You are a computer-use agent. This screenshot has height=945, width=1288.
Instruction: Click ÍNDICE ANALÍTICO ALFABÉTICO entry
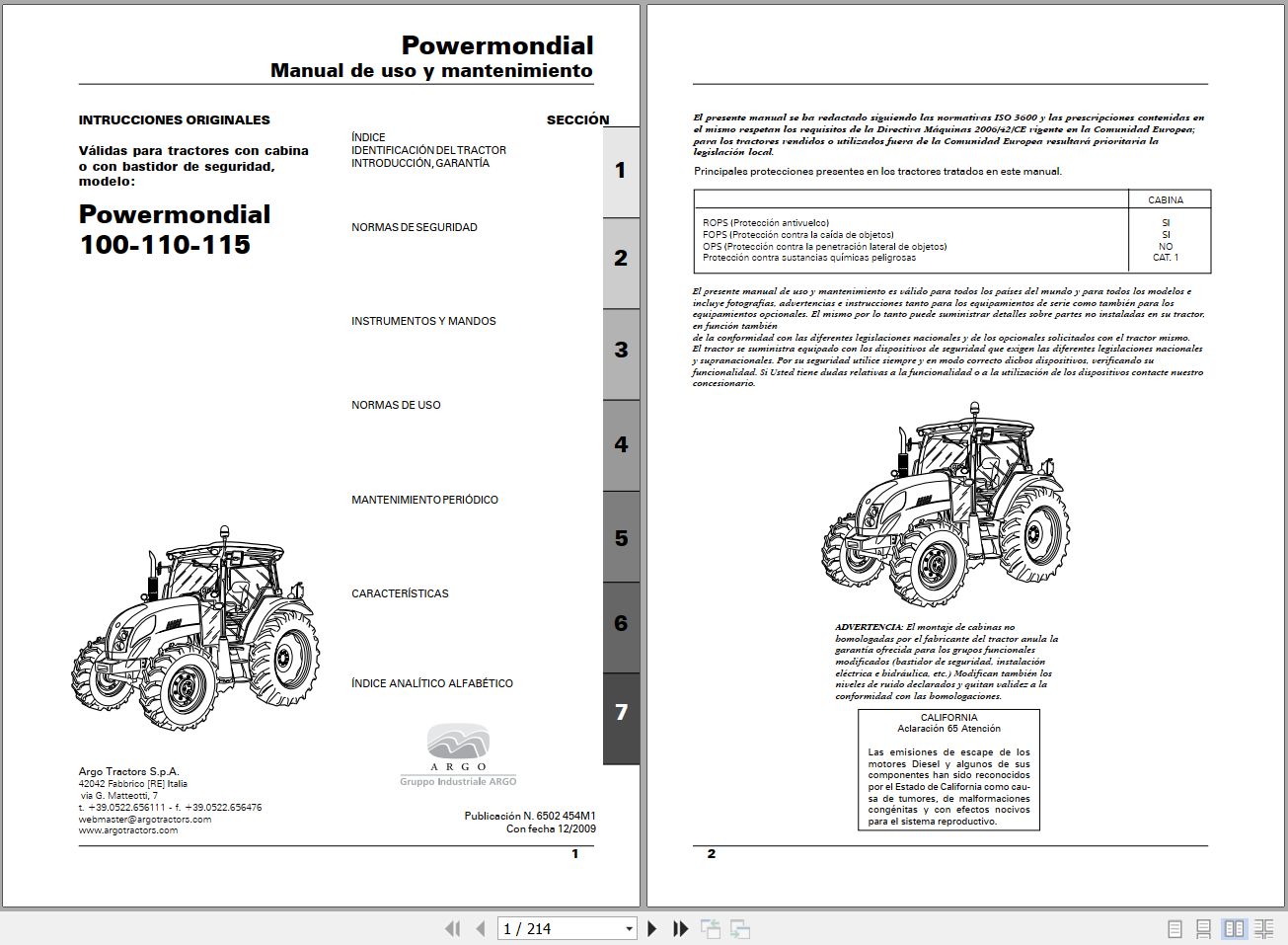pyautogui.click(x=432, y=683)
